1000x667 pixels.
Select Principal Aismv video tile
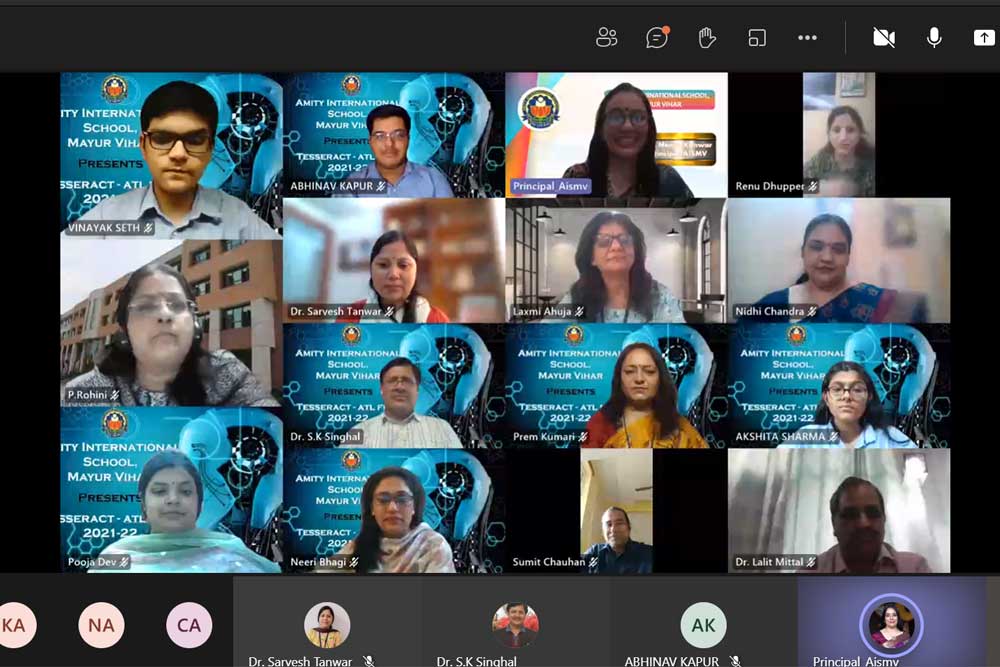click(x=616, y=135)
